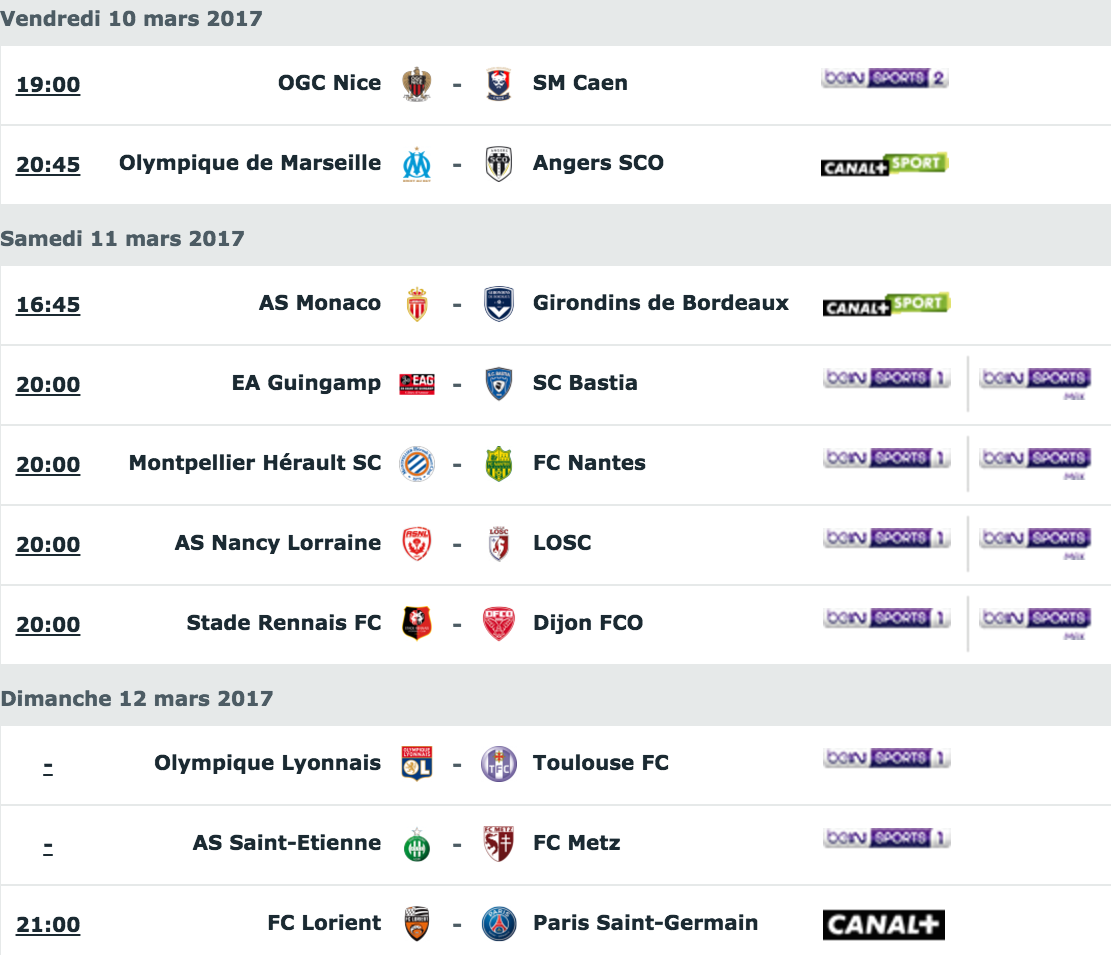Image resolution: width=1111 pixels, height=955 pixels.
Task: Open the 19:00 OGC Nice match time
Action: point(48,84)
